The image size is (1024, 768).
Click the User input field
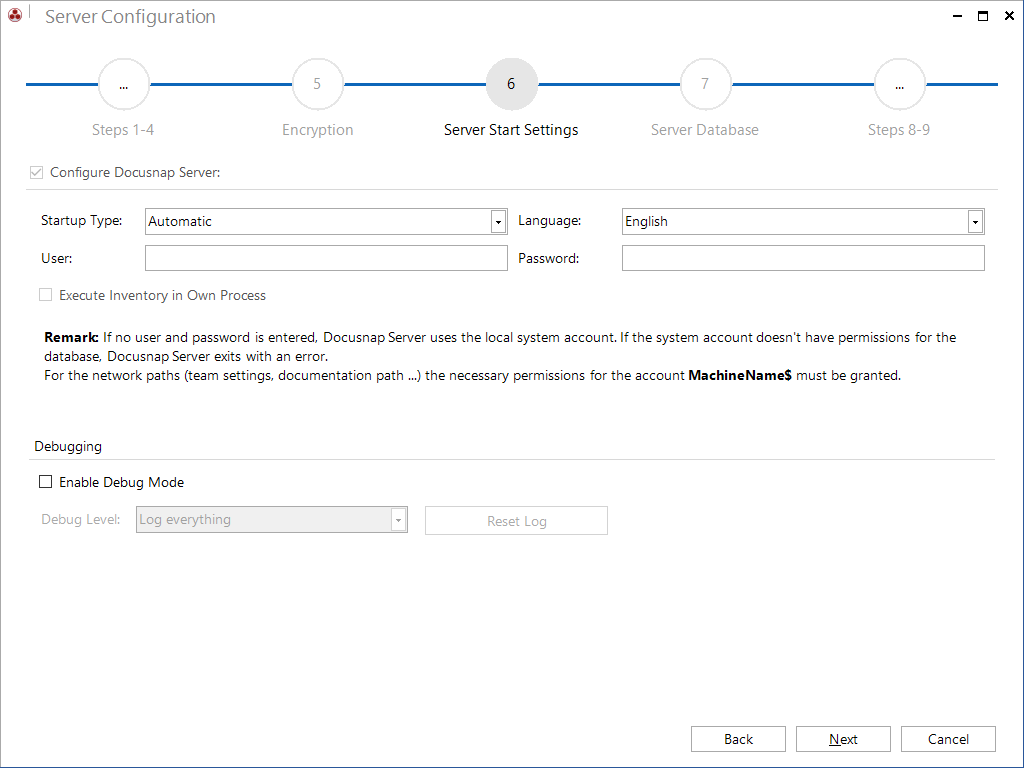click(x=326, y=258)
